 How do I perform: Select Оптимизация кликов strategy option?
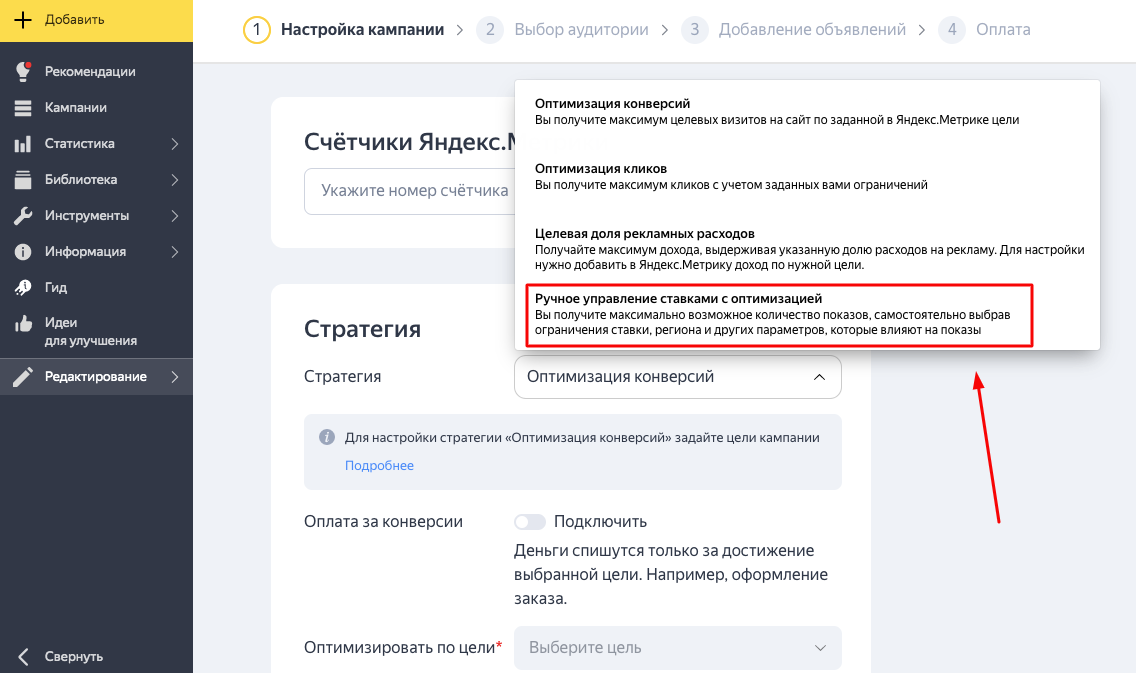807,176
